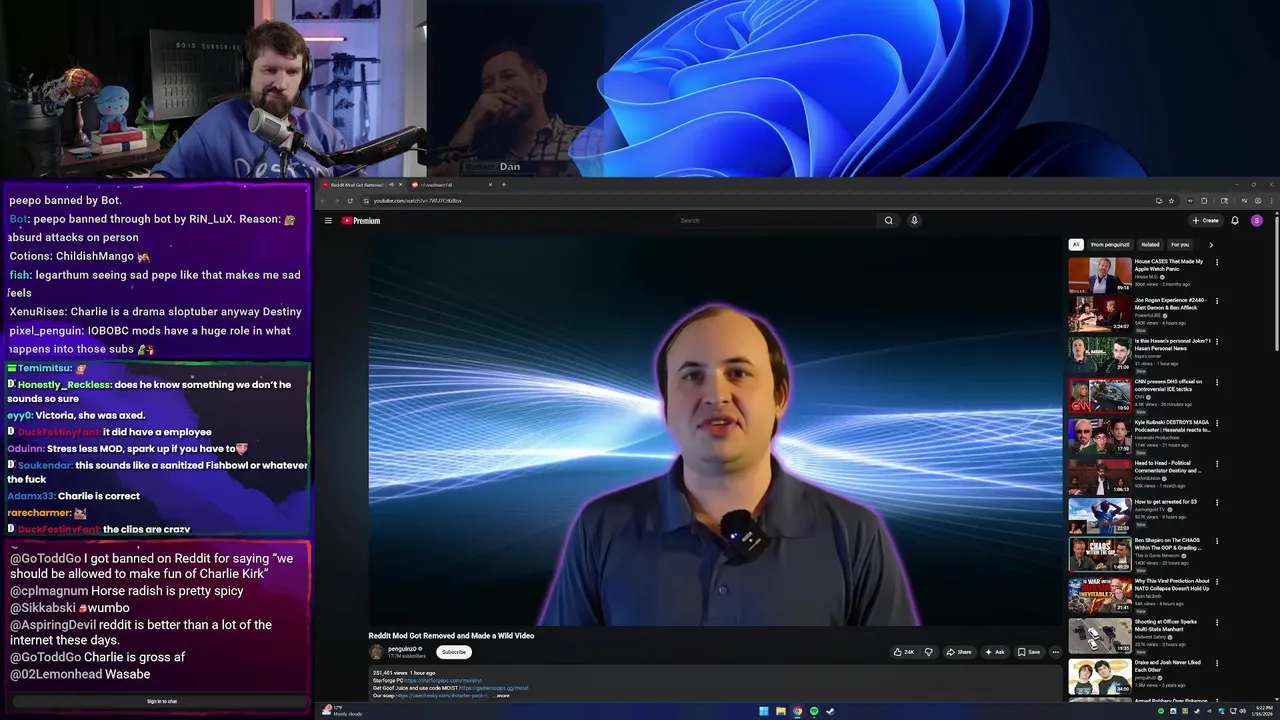The width and height of the screenshot is (1280, 720).
Task: Open How to get arrested for $3 video
Action: pyautogui.click(x=1100, y=516)
